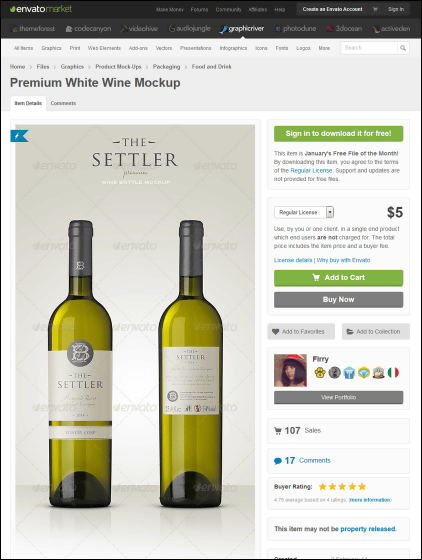Viewport: 422px width, 560px height.
Task: Open the 17 Comments link
Action: [x=302, y=461]
